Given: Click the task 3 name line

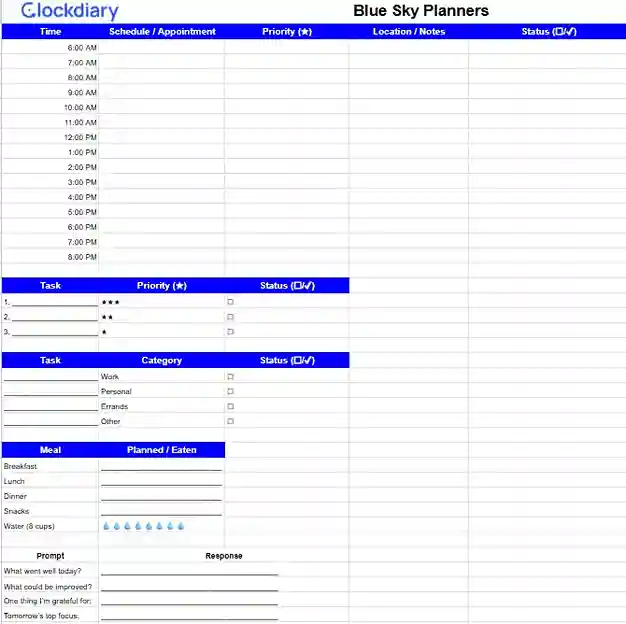Looking at the screenshot, I should 55,335.
